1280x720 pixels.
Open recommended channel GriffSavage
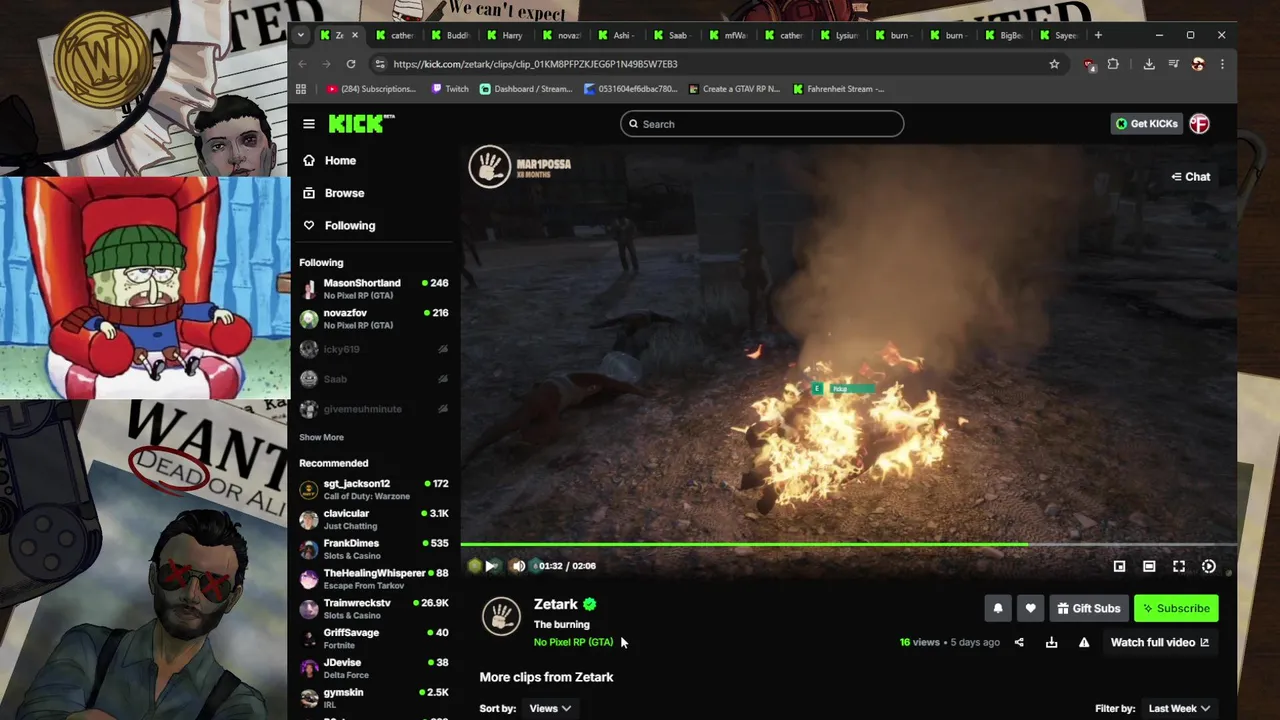point(374,639)
